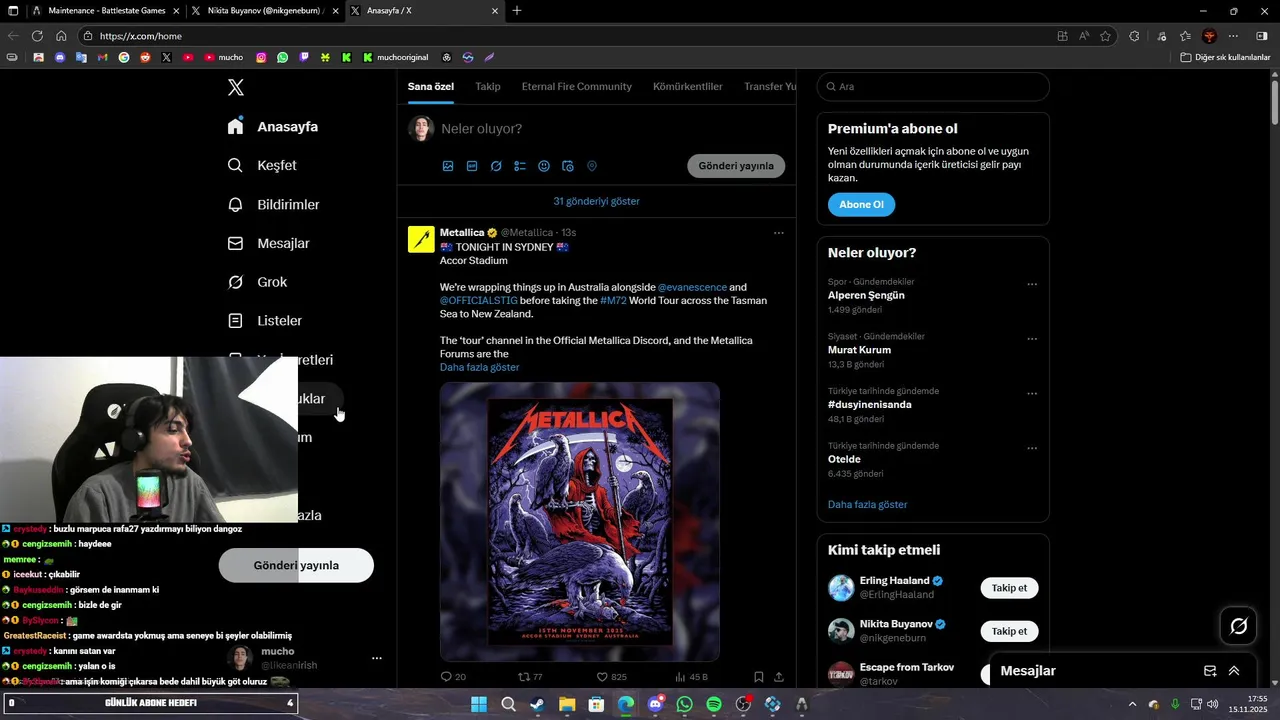Open options for Otelde trend
The height and width of the screenshot is (720, 1280).
pos(1032,449)
